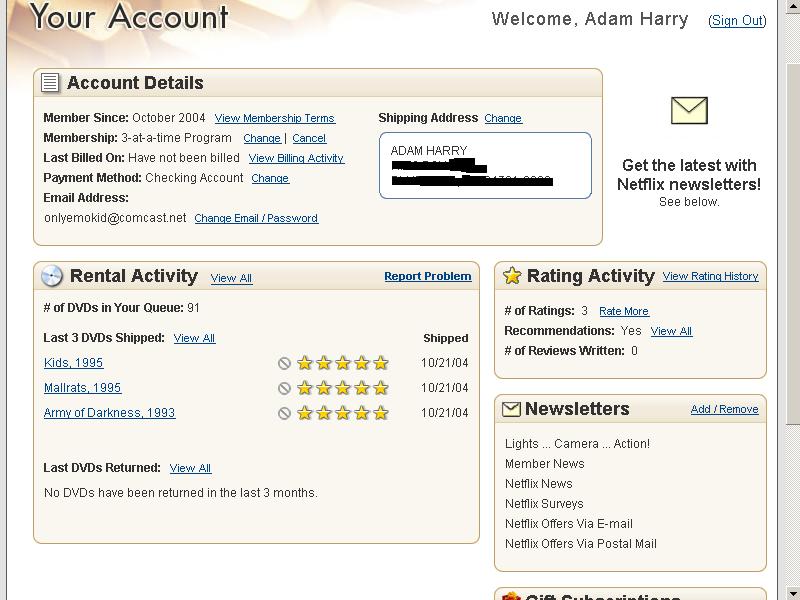This screenshot has width=800, height=600.
Task: Change the shipping address
Action: tap(503, 118)
